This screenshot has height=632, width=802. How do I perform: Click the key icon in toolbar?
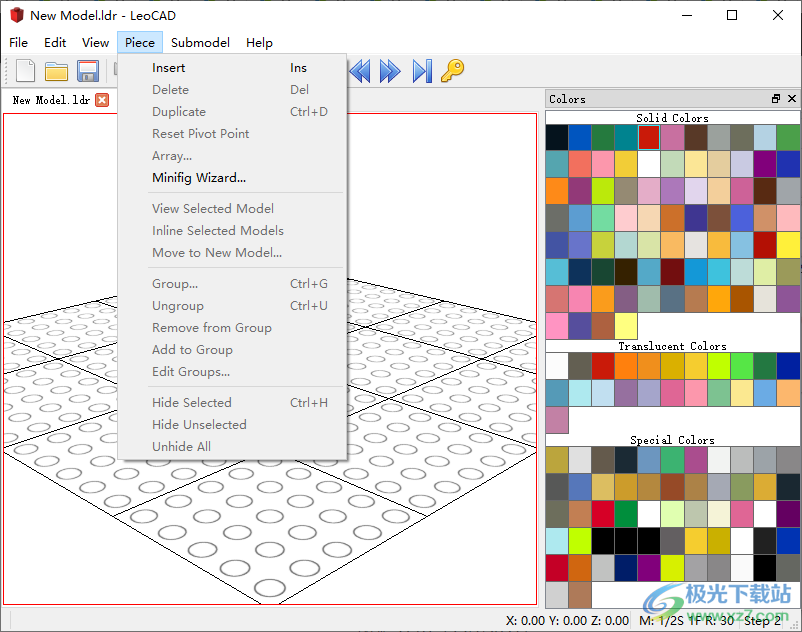pyautogui.click(x=453, y=71)
